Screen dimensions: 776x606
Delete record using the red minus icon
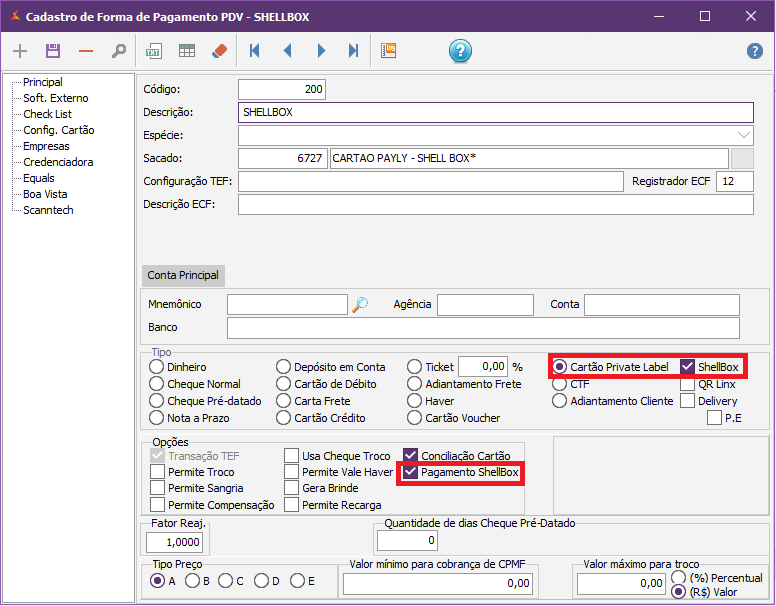(x=86, y=51)
